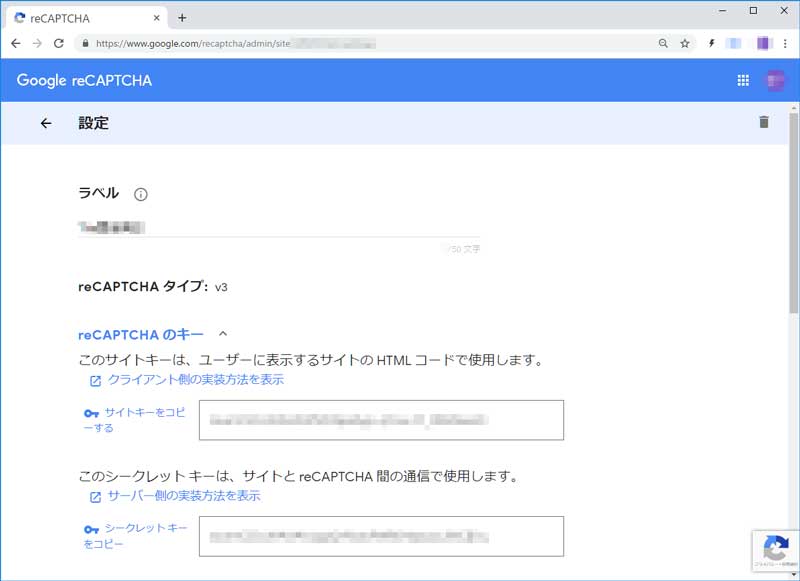Click the secret key text box
Image resolution: width=800 pixels, height=581 pixels.
click(x=381, y=536)
